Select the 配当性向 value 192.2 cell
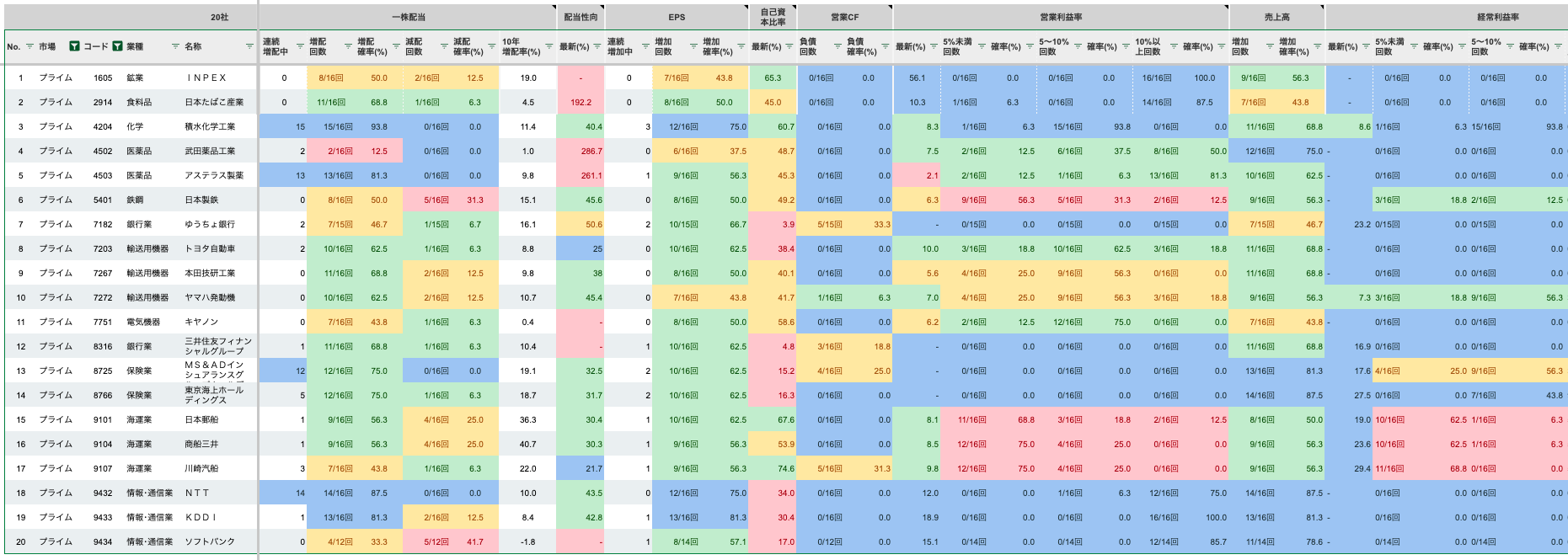 pos(581,102)
